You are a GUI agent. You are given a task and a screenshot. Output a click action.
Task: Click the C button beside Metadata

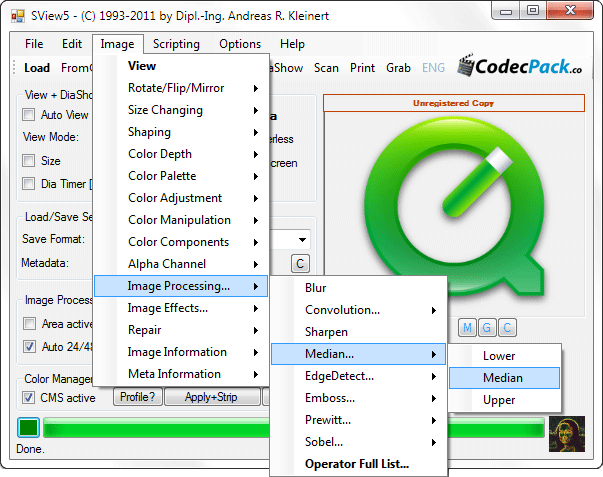coord(300,264)
